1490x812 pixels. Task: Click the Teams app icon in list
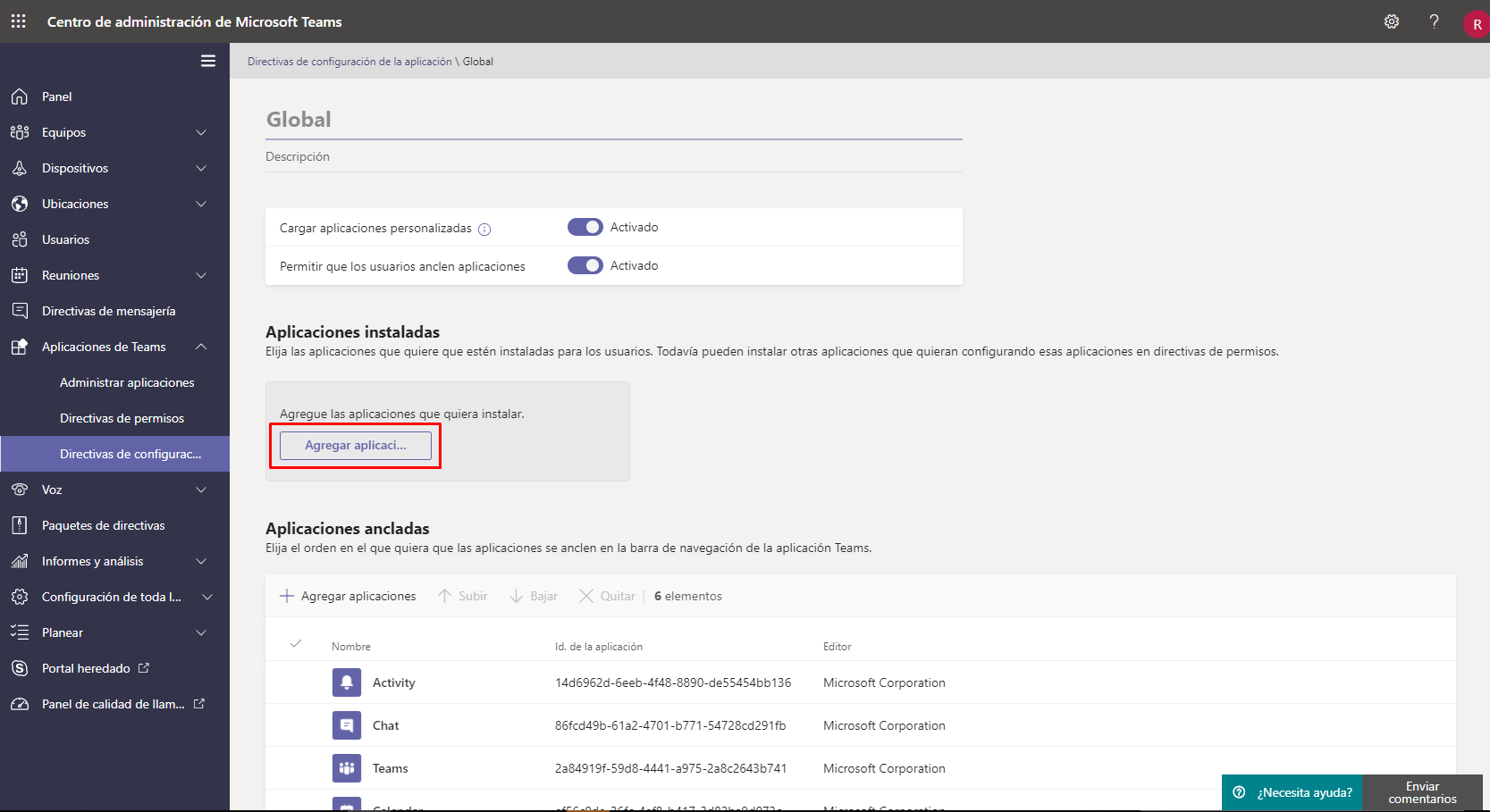[347, 768]
